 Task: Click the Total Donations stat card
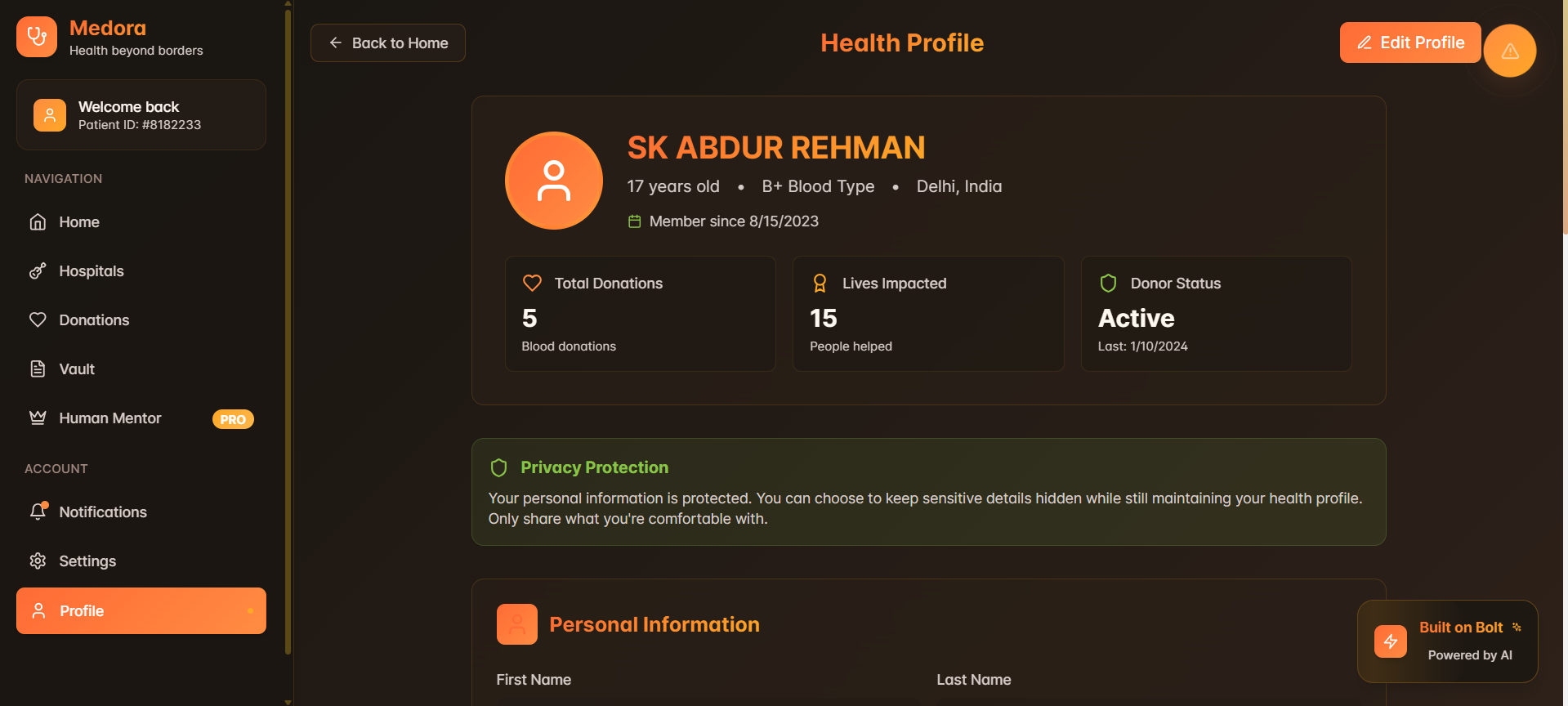point(641,314)
